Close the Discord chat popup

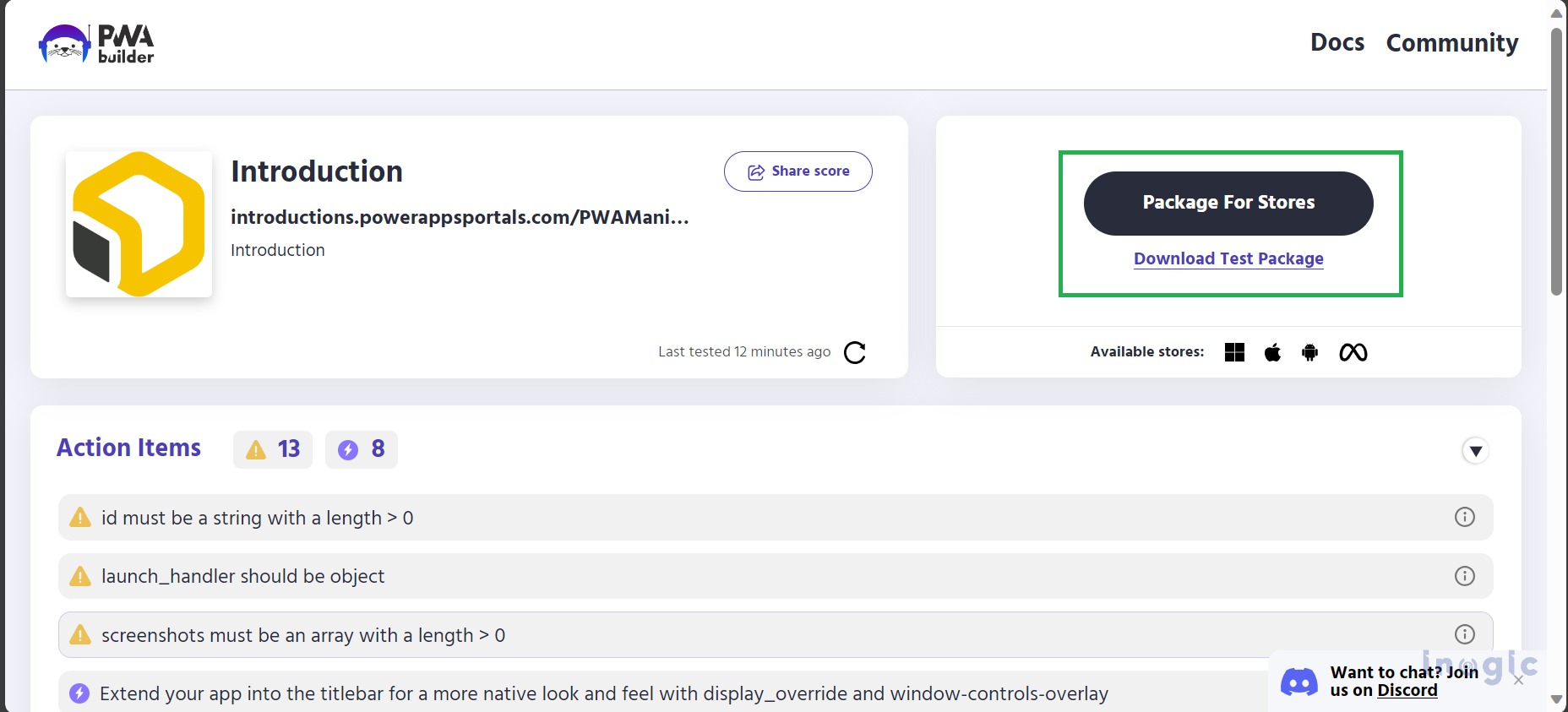pos(1518,680)
